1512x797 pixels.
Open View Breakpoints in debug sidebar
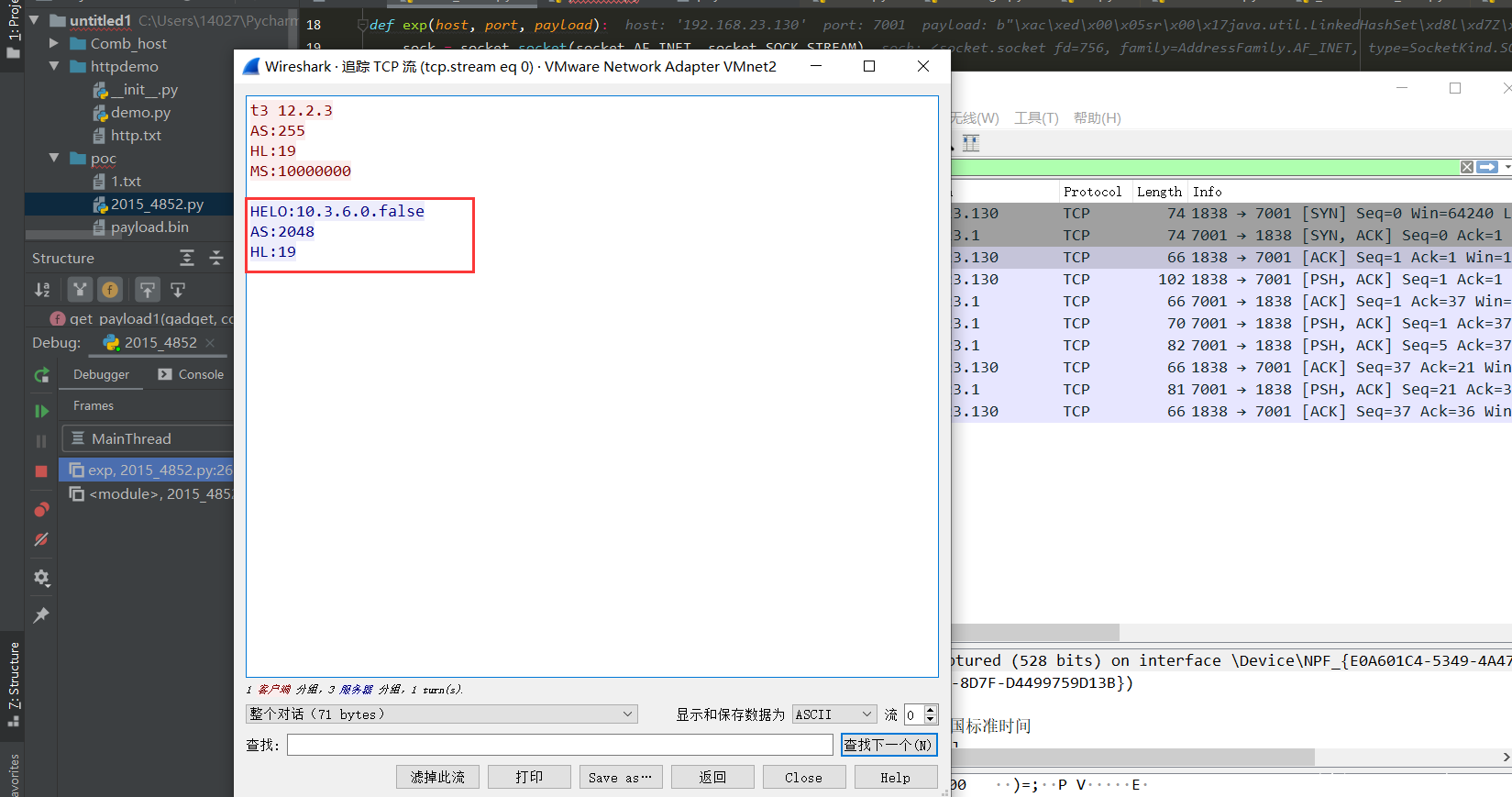tap(41, 509)
